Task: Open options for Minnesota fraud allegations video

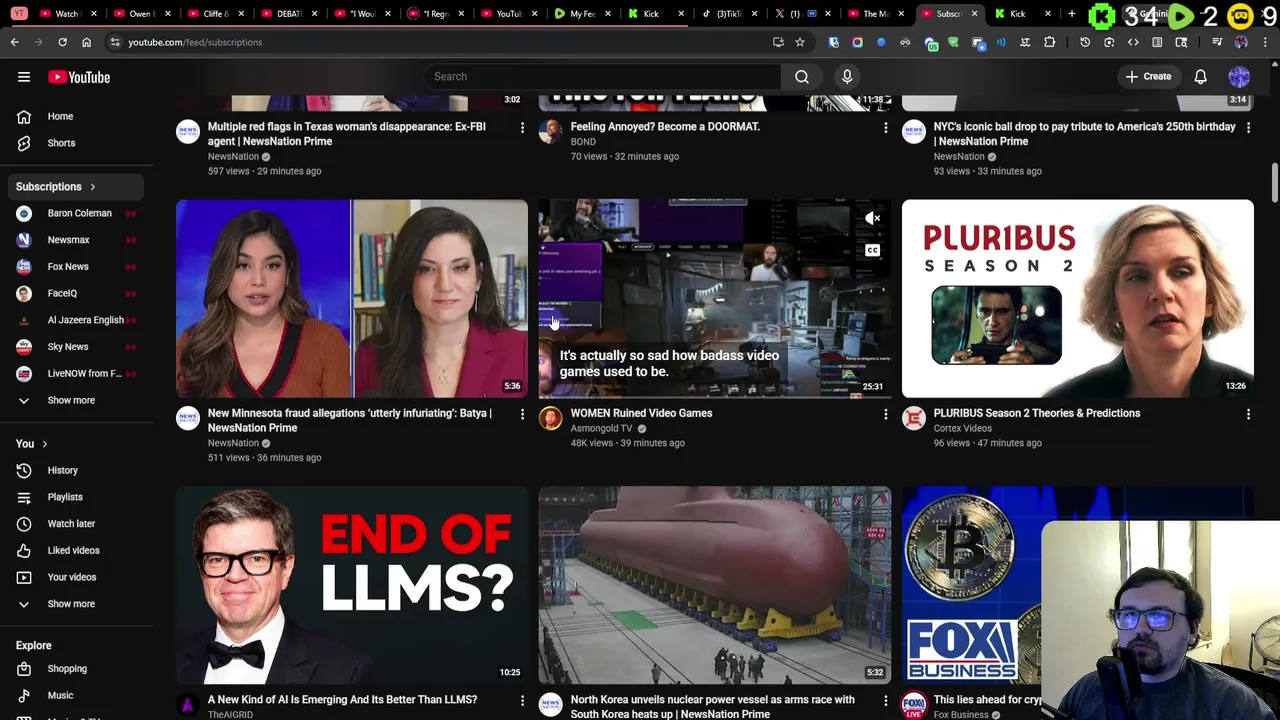Action: tap(522, 414)
